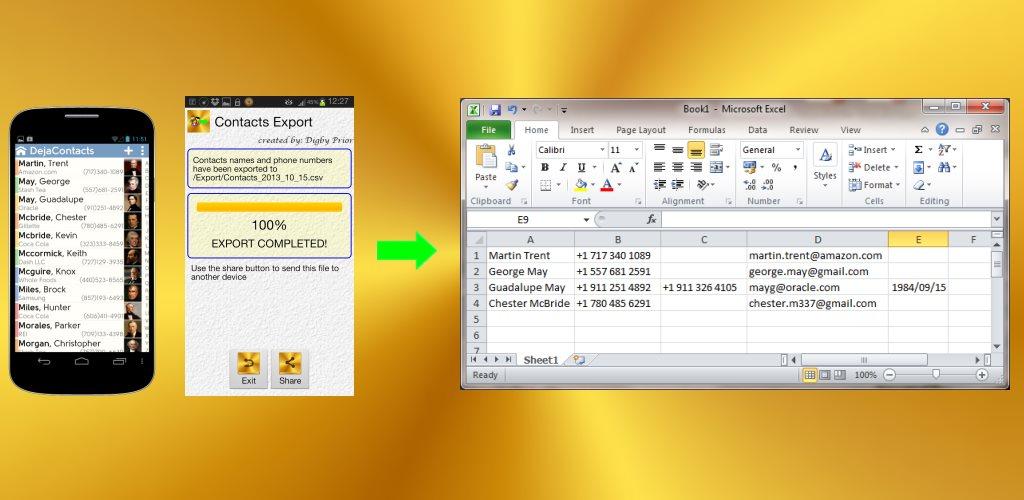Switch to the Page Layout ribbon tab
This screenshot has height=500, width=1024.
[x=641, y=130]
